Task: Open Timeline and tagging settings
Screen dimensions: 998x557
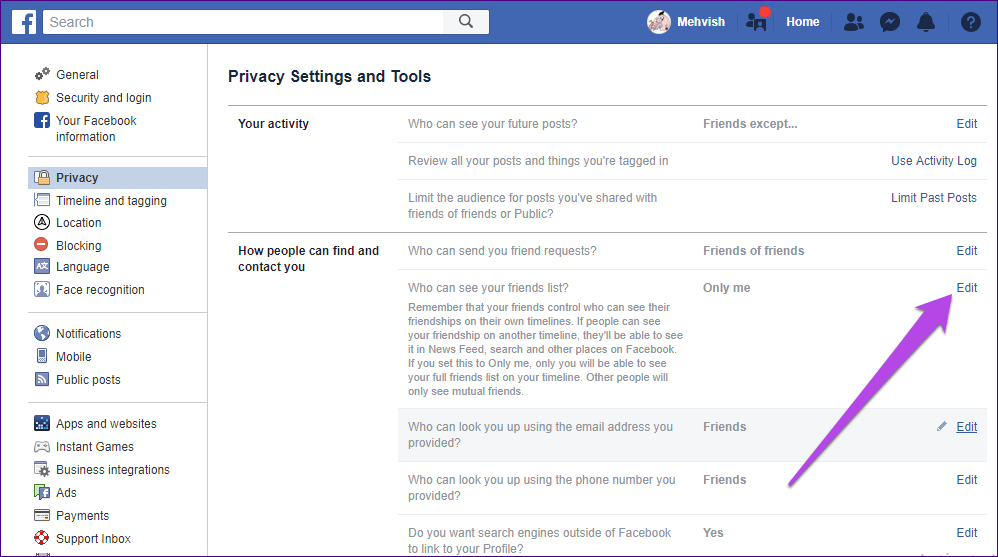Action: click(111, 201)
